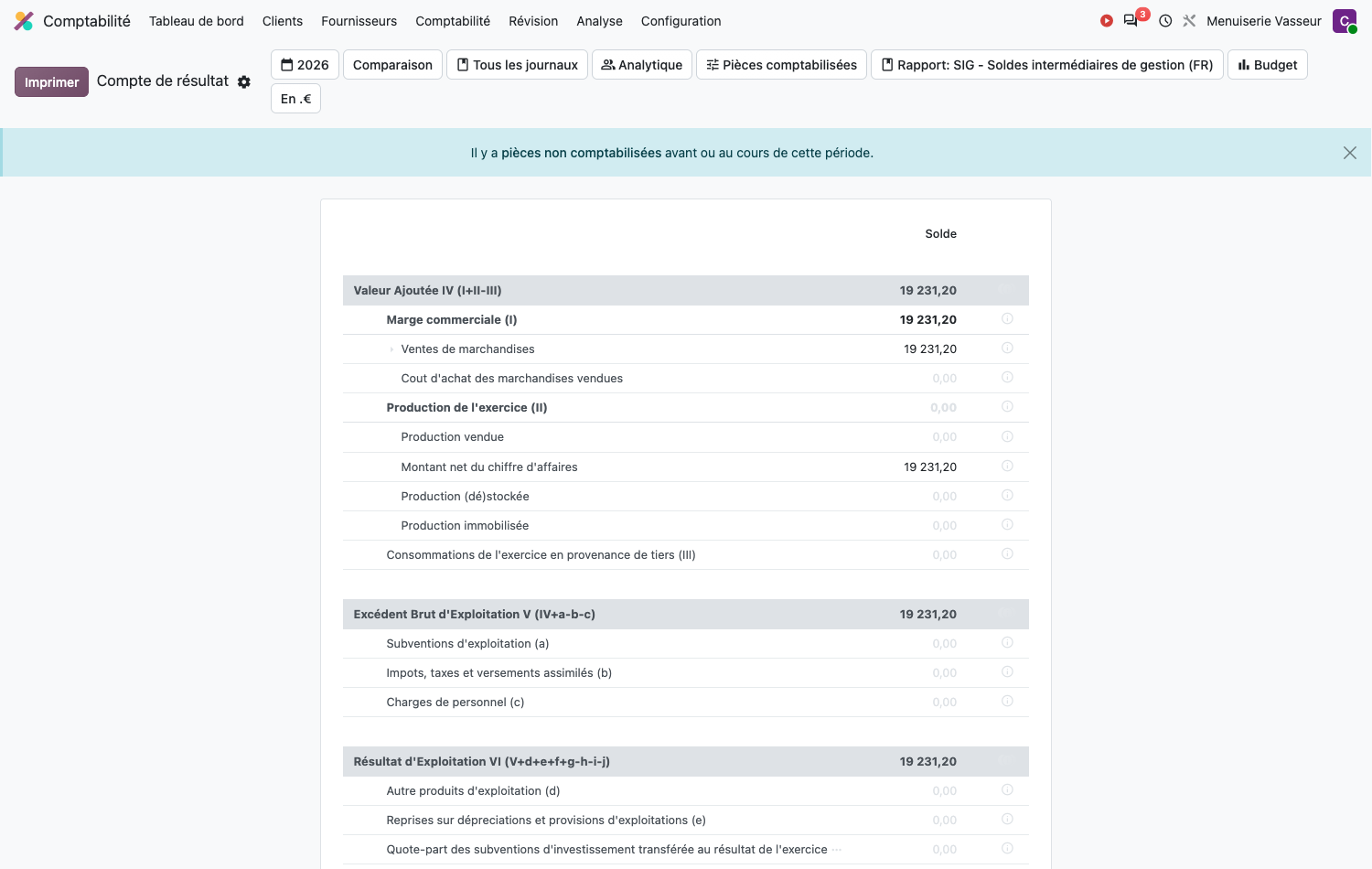Screen dimensions: 1372x869
Task: Click info icon for Ventes de marchandises
Action: coord(1007,349)
